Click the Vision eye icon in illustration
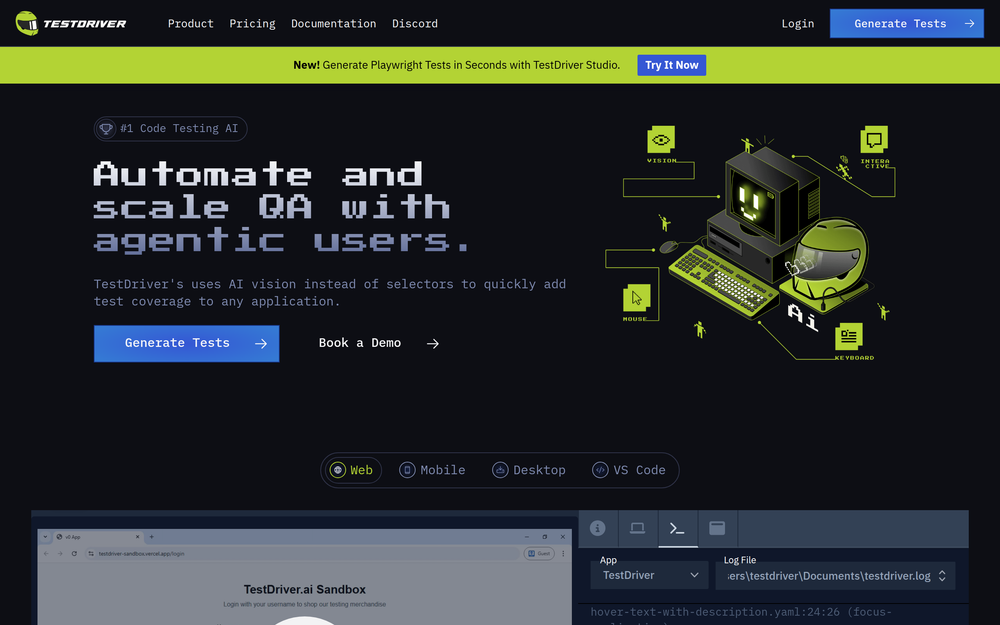 pos(661,140)
